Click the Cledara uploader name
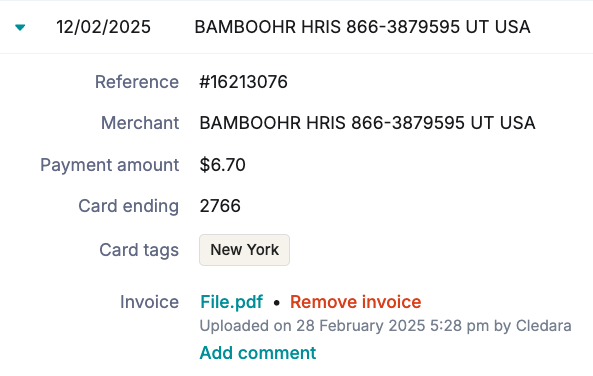Screen dimensions: 593x376 [x=543, y=326]
